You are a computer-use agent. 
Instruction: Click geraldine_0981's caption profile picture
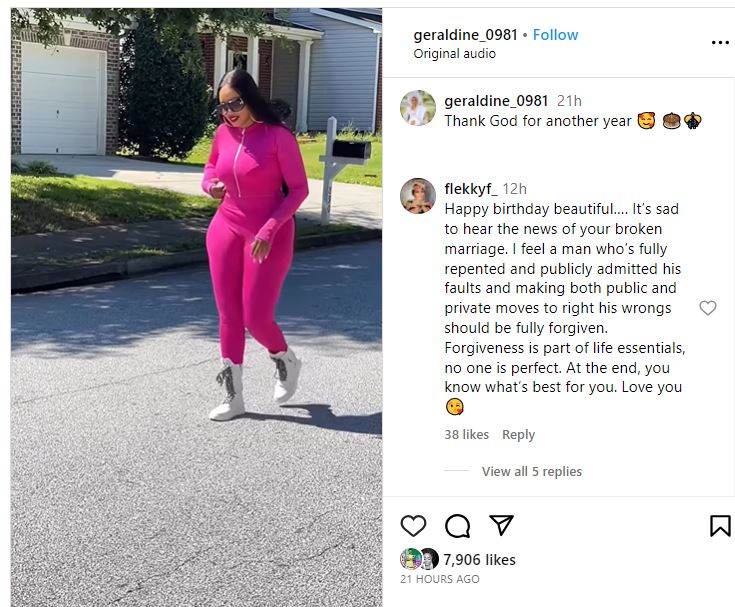click(418, 108)
